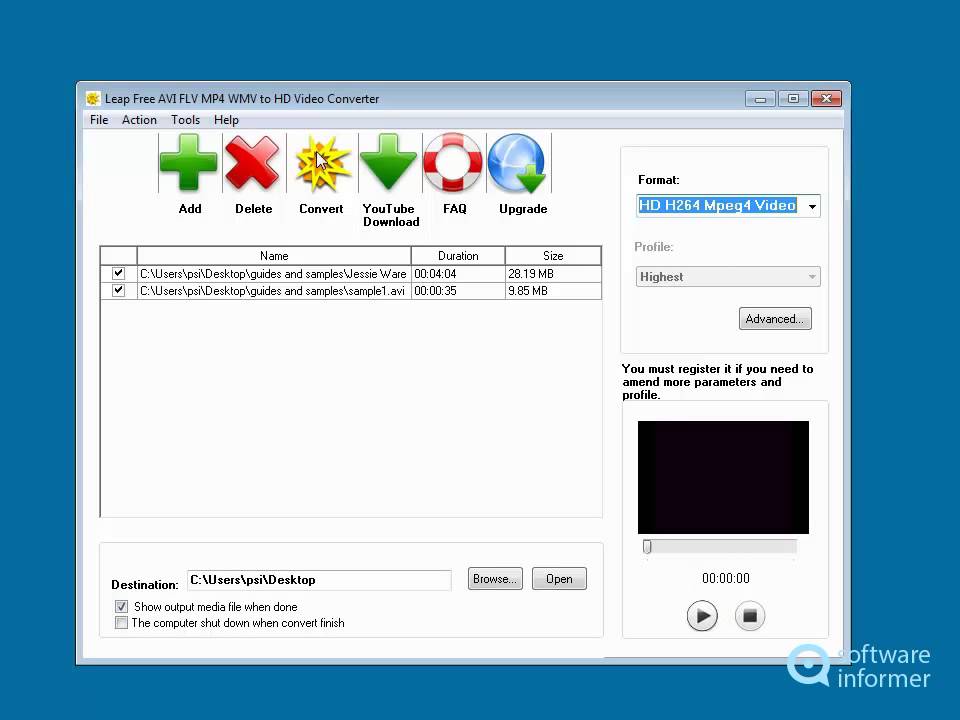This screenshot has width=960, height=720.
Task: Uncheck the sample1.avi row checkbox
Action: point(118,290)
